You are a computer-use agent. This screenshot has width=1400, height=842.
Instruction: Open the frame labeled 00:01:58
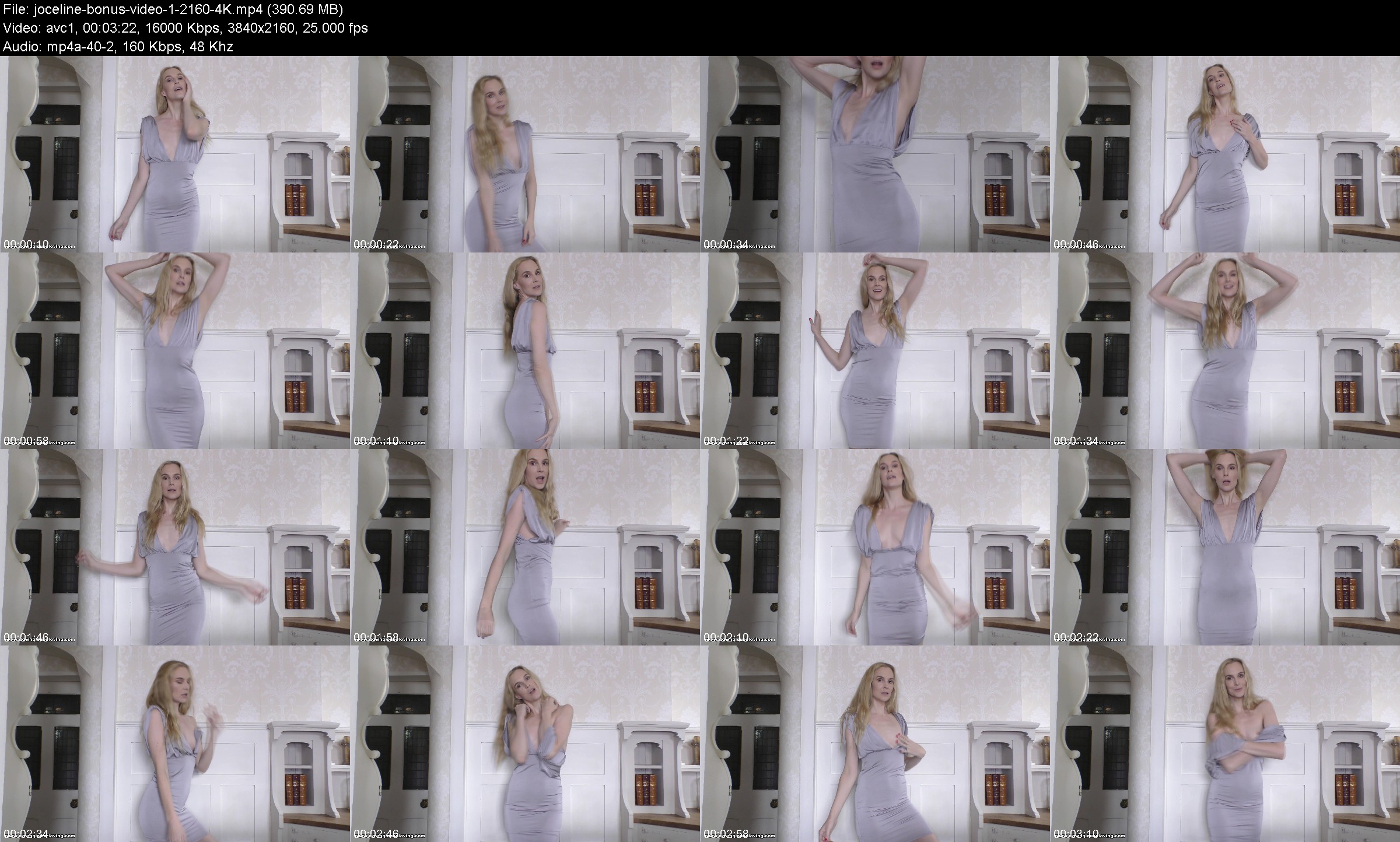[525, 547]
